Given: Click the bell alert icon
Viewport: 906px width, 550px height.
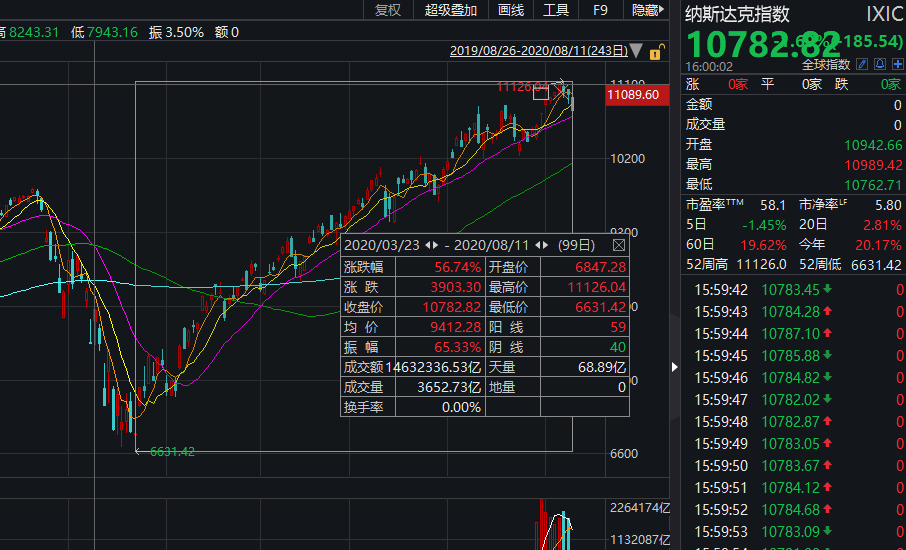Looking at the screenshot, I should 879,65.
